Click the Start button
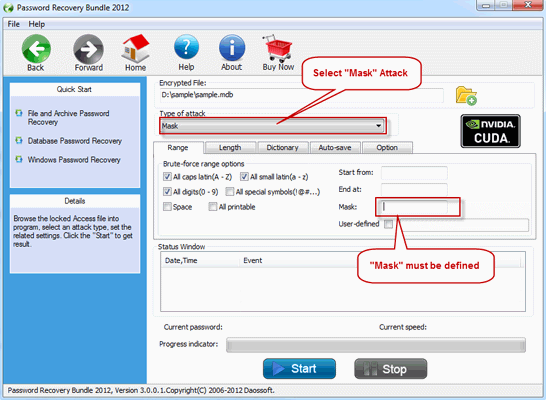Viewport: 546px width, 400px height. (299, 369)
